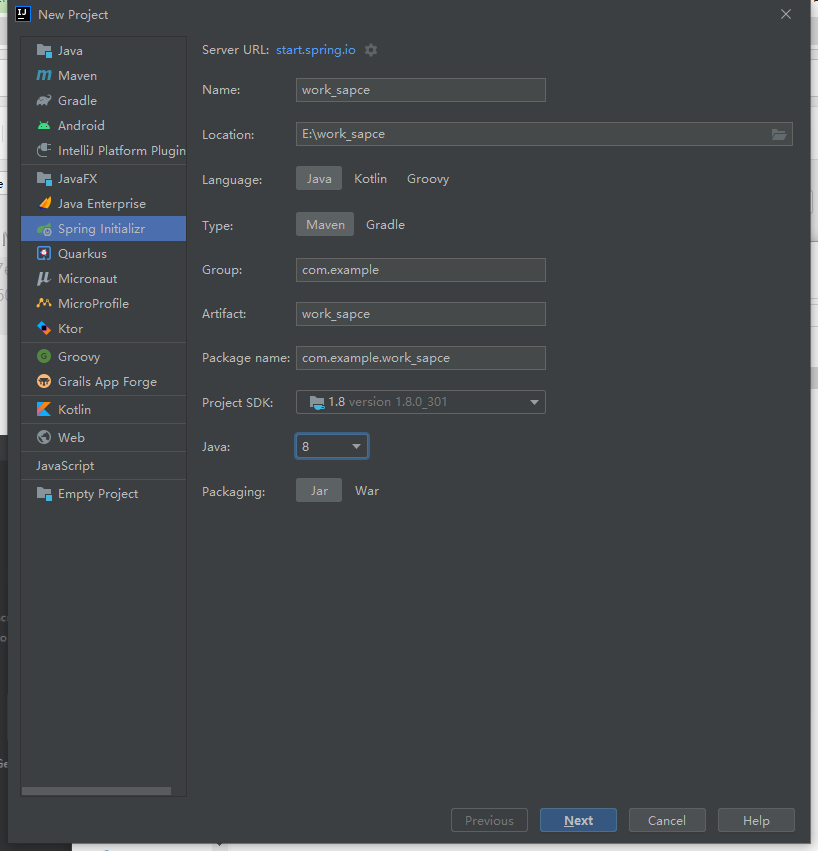Screen dimensions: 818x851
Task: Select the Java project type icon
Action: [x=44, y=50]
